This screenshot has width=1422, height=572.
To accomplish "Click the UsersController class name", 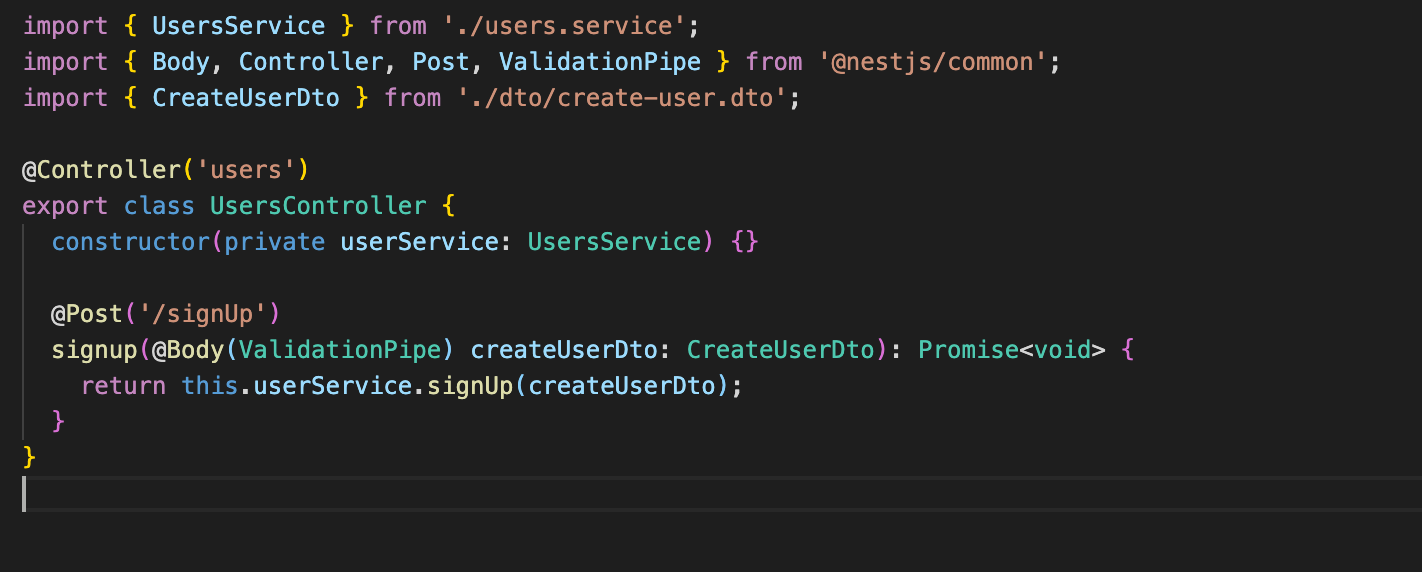I will [x=318, y=205].
